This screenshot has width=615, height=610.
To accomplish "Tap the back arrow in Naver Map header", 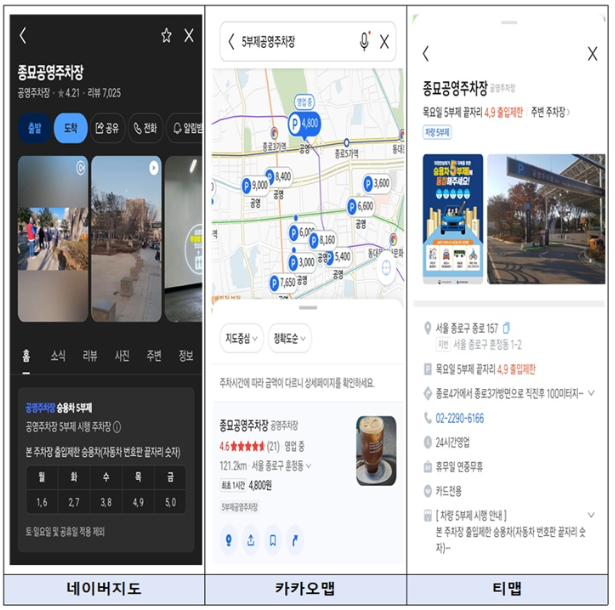I will [x=24, y=36].
